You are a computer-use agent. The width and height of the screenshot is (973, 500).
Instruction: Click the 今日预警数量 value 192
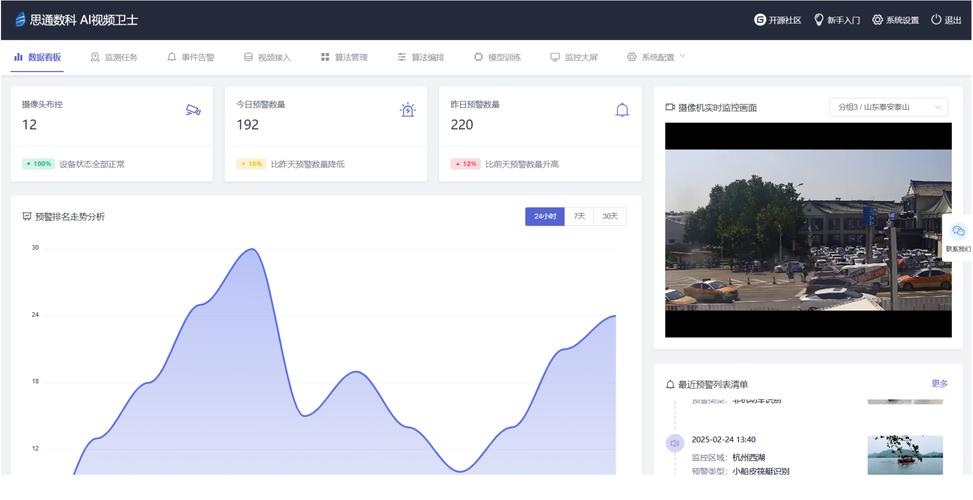click(x=248, y=125)
